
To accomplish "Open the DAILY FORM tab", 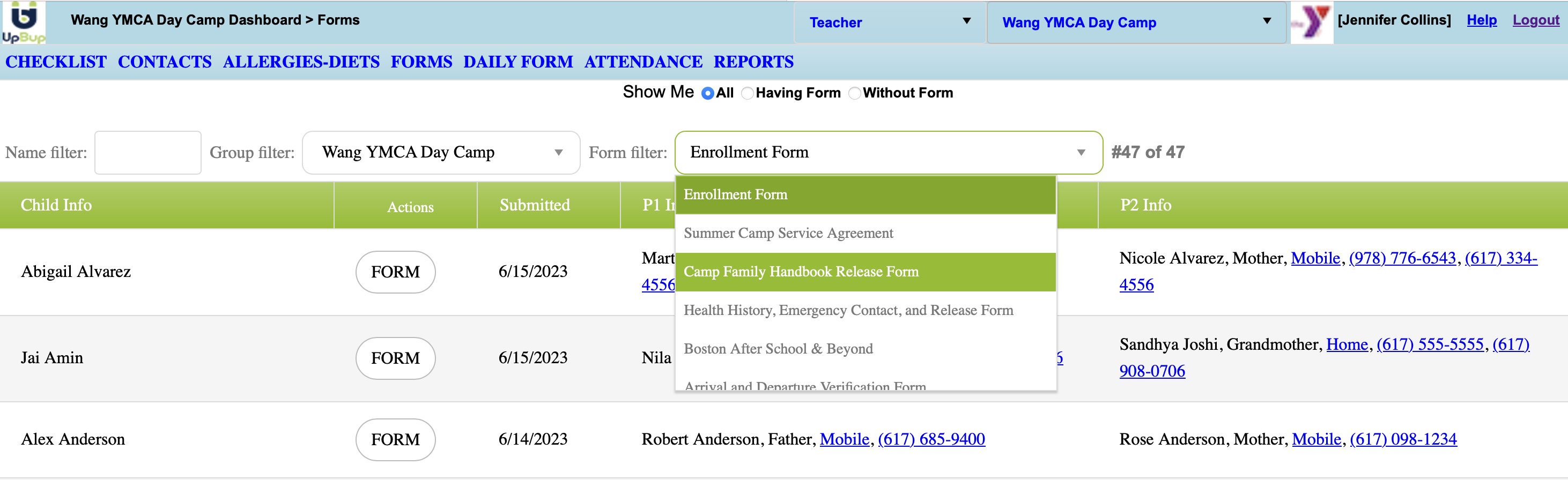I will [518, 62].
